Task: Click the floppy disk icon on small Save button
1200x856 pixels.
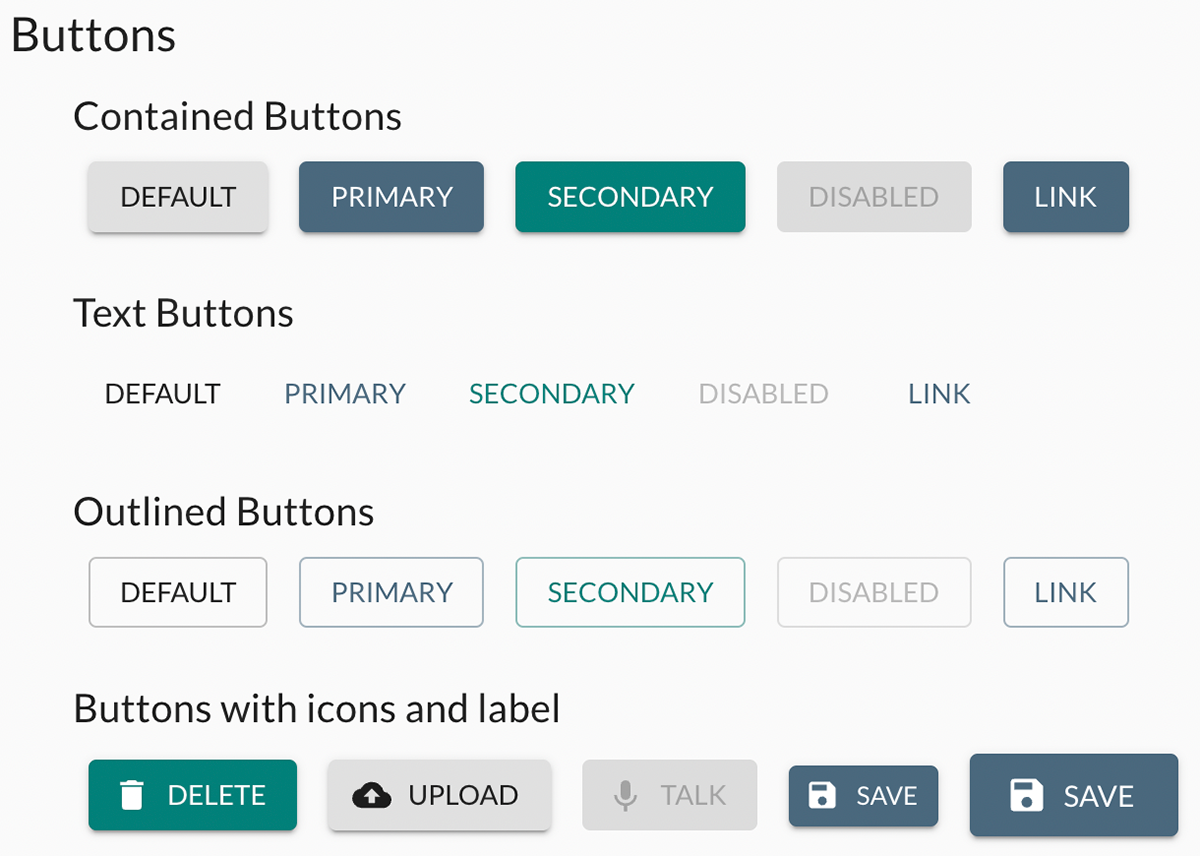Action: pos(822,796)
